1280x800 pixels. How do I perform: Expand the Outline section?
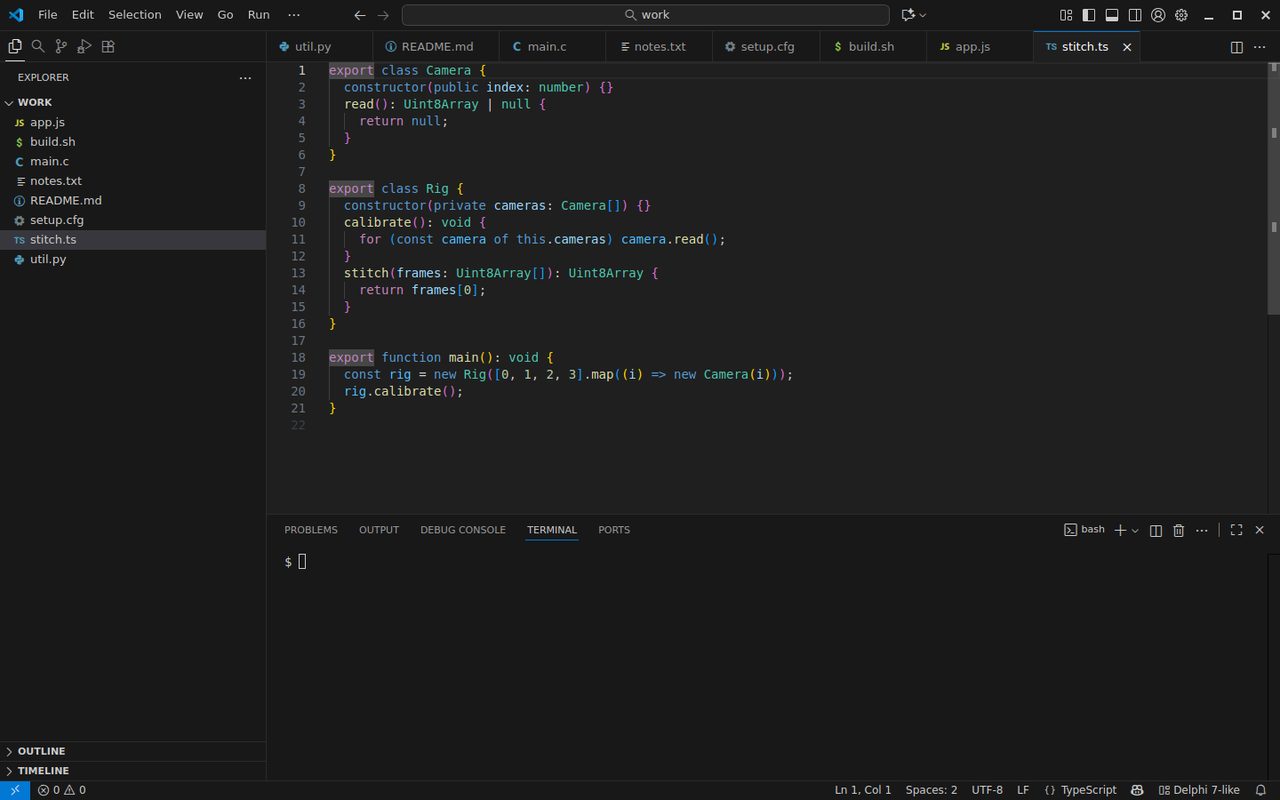(x=133, y=751)
